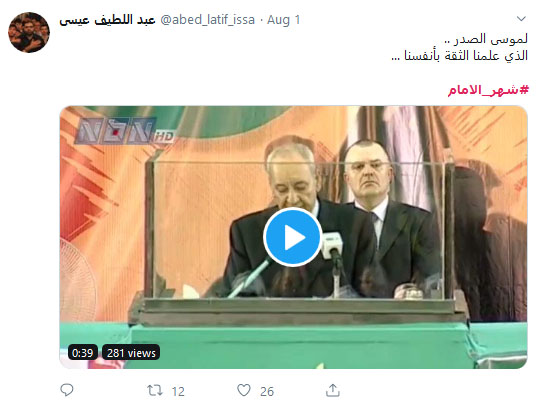
Task: Play the embedded tweet video
Action: point(293,237)
